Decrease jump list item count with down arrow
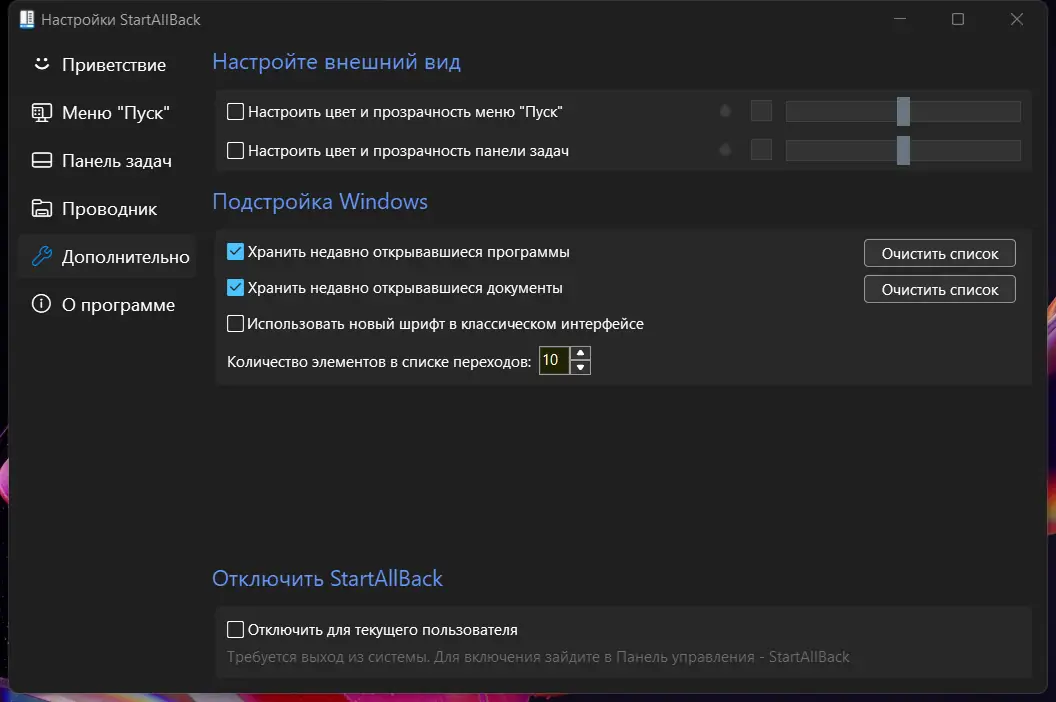The image size is (1056, 702). pos(581,367)
